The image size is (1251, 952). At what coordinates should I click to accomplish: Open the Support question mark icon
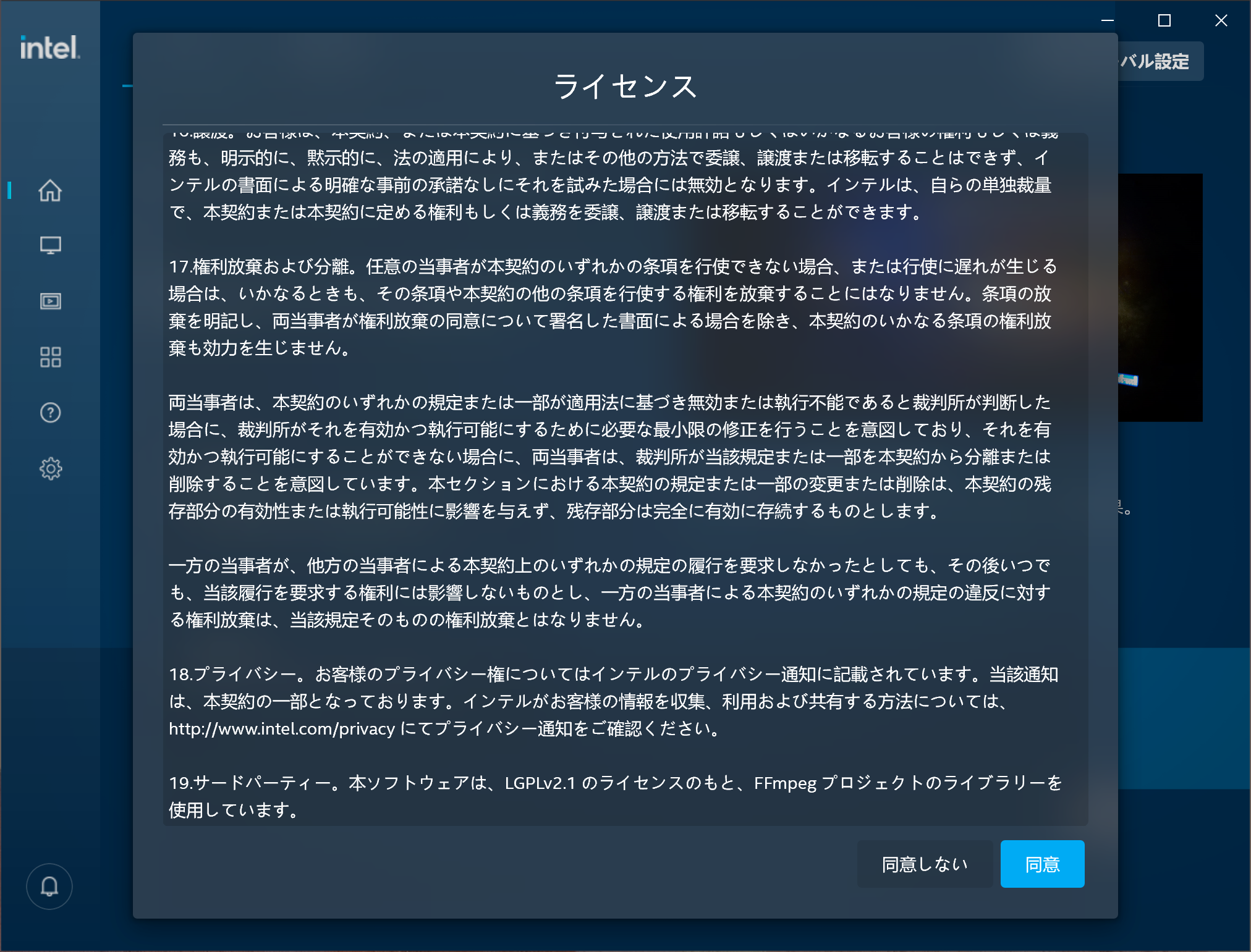coord(50,413)
